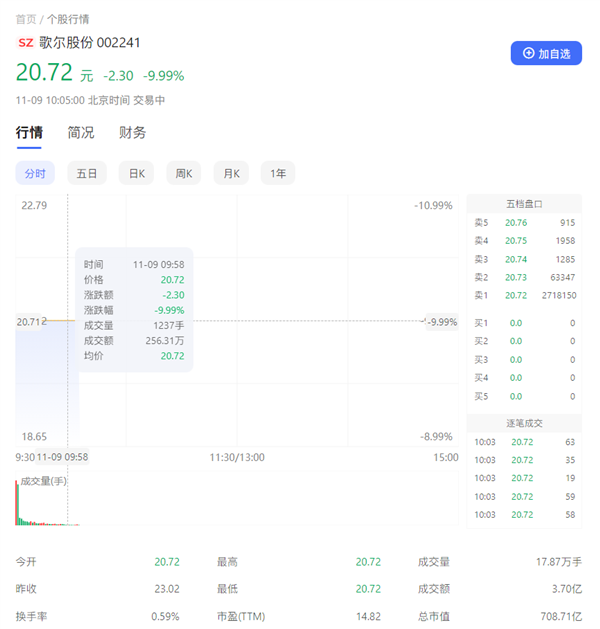The height and width of the screenshot is (629, 600).
Task: Click the 成交量(手) volume chart label
Action: pos(44,481)
